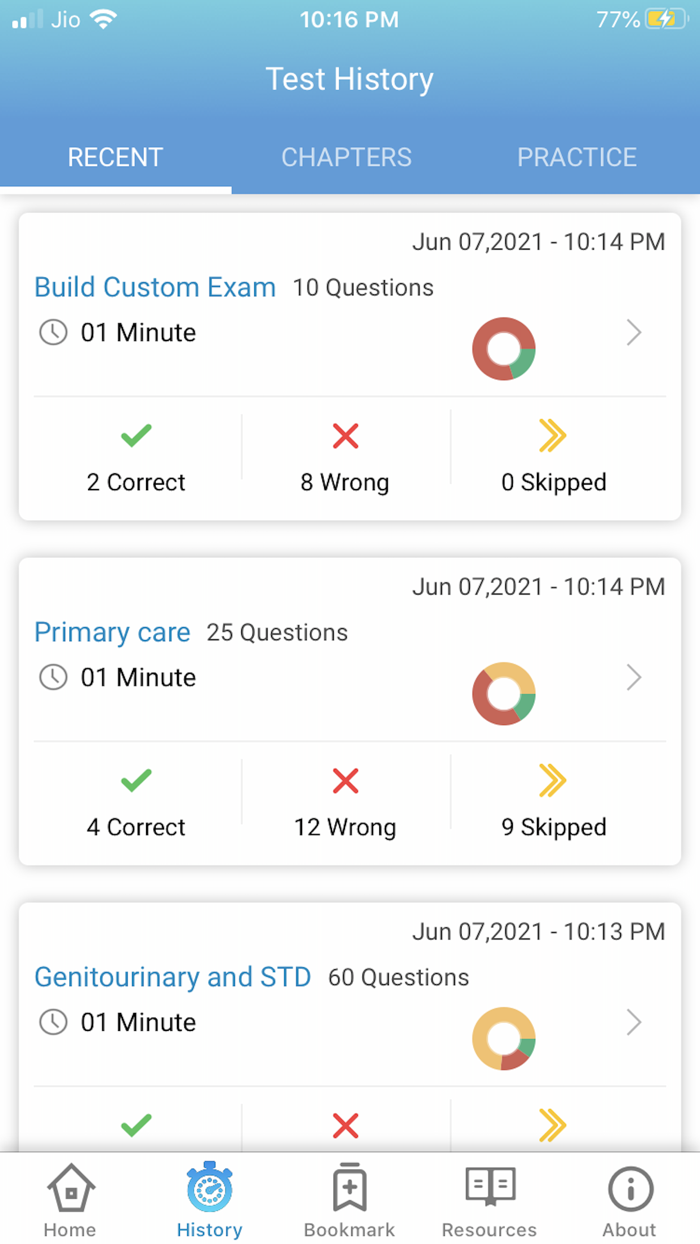Tap the green checkmark under Build Custom Exam
Viewport: 700px width, 1244px height.
coord(135,436)
